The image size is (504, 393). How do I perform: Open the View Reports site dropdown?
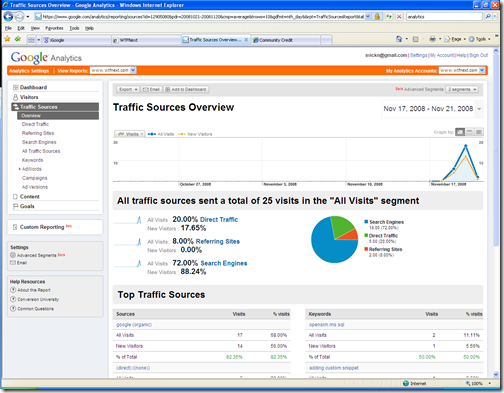point(113,70)
